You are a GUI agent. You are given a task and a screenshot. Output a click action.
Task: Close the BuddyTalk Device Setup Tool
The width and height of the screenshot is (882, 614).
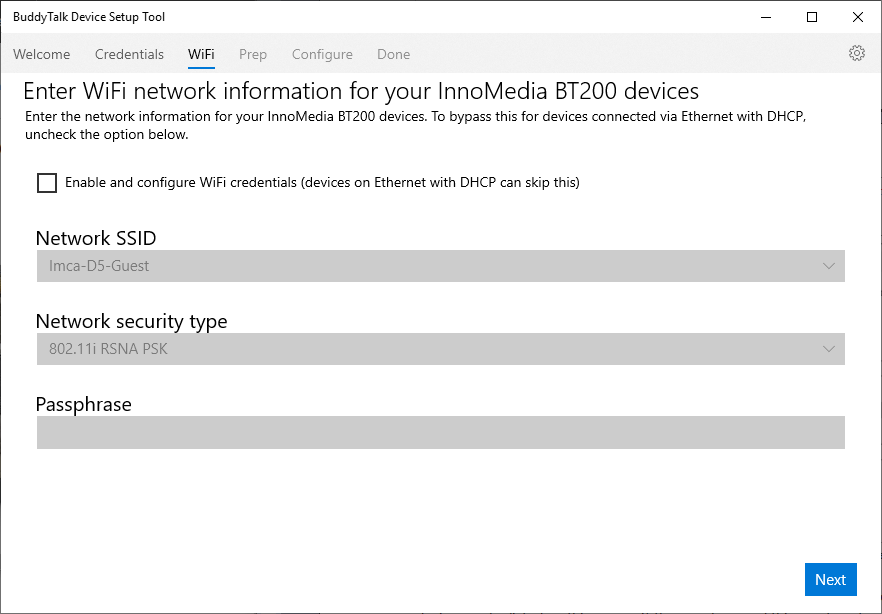pos(858,17)
